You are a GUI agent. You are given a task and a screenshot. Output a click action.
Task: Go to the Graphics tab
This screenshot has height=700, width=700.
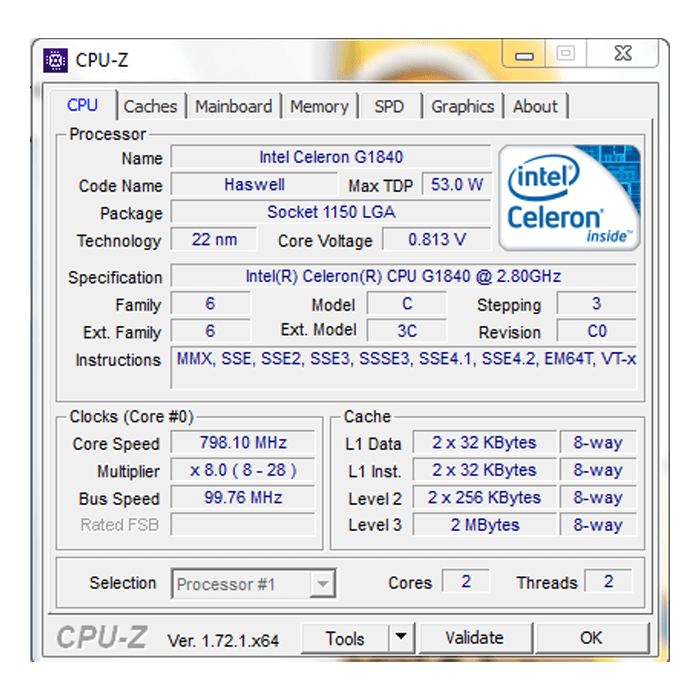click(462, 107)
